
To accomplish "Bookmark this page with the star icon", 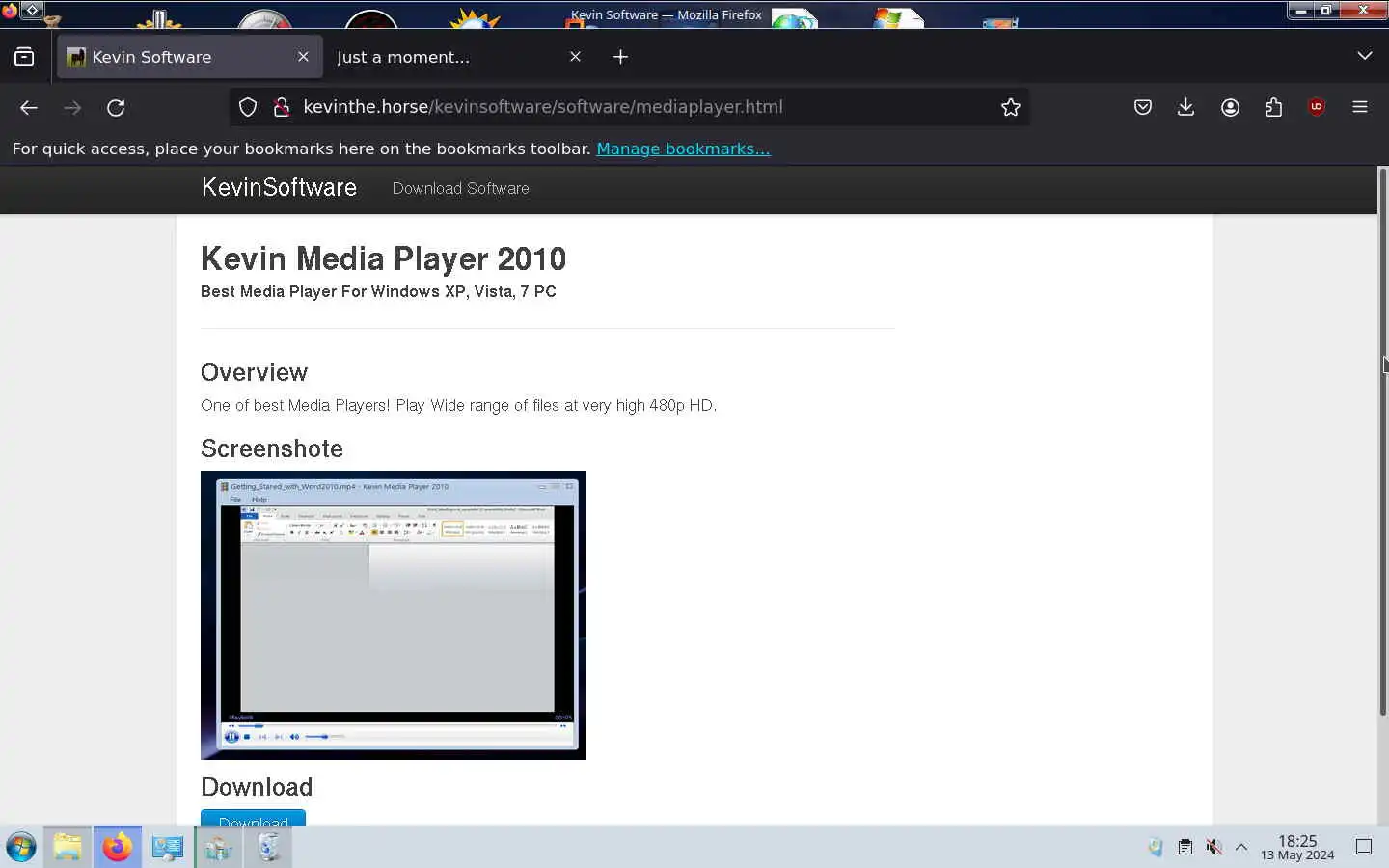I will tap(1010, 107).
